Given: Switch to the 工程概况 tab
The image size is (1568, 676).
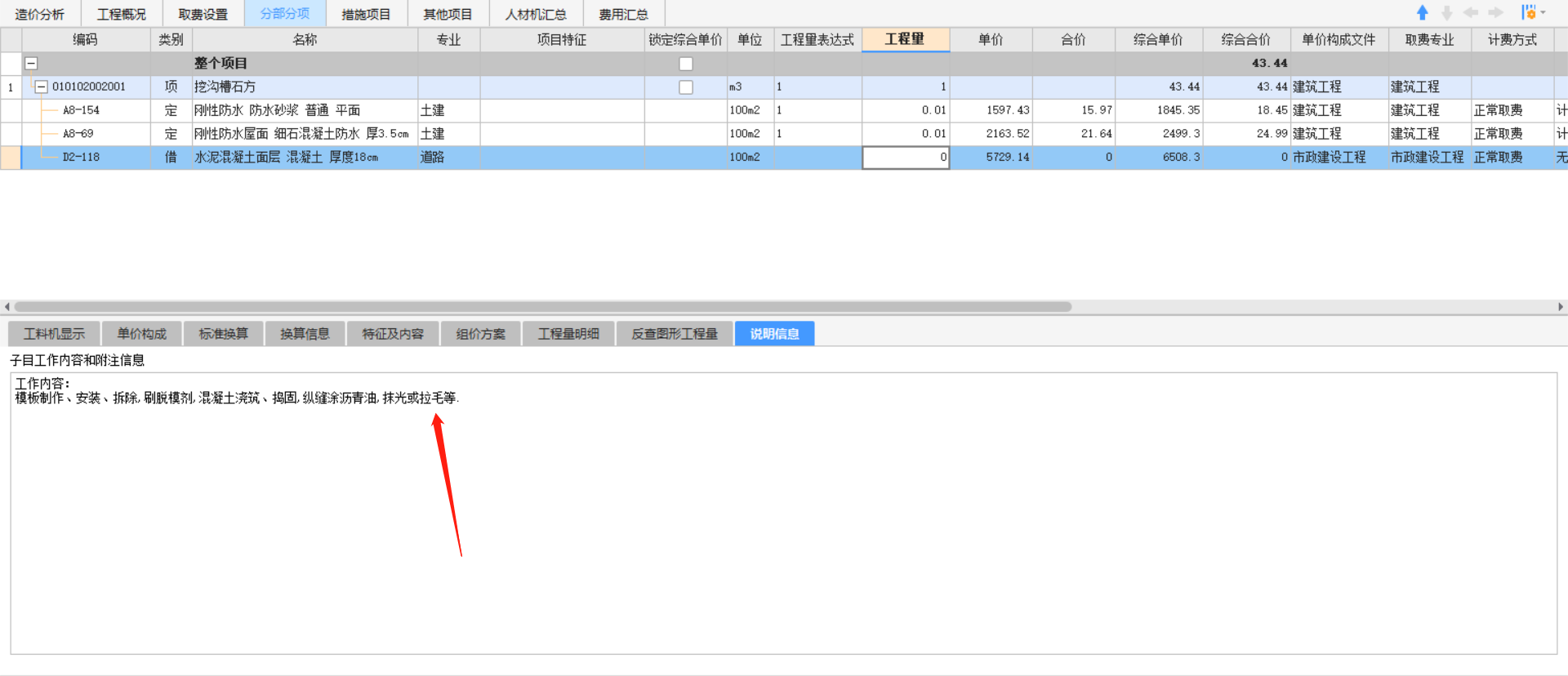Looking at the screenshot, I should (x=122, y=14).
